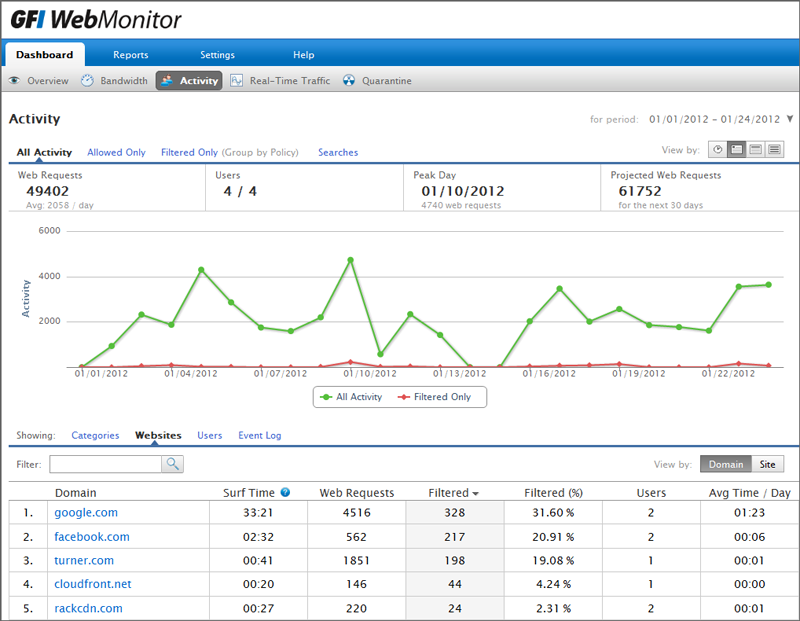
Task: Click the 01/10/2012 peak data point
Action: 350,260
